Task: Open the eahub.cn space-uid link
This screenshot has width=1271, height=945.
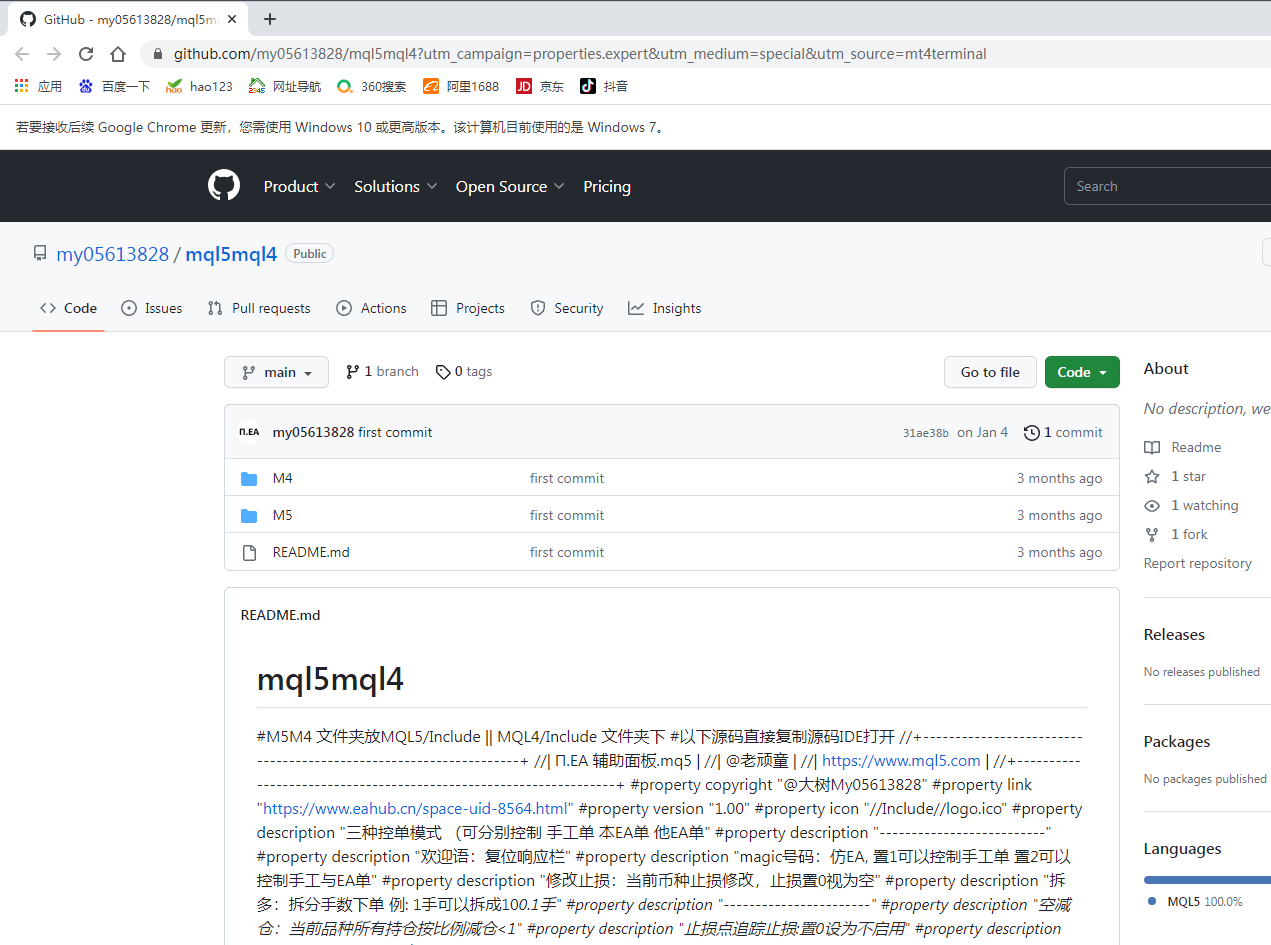Action: click(417, 808)
